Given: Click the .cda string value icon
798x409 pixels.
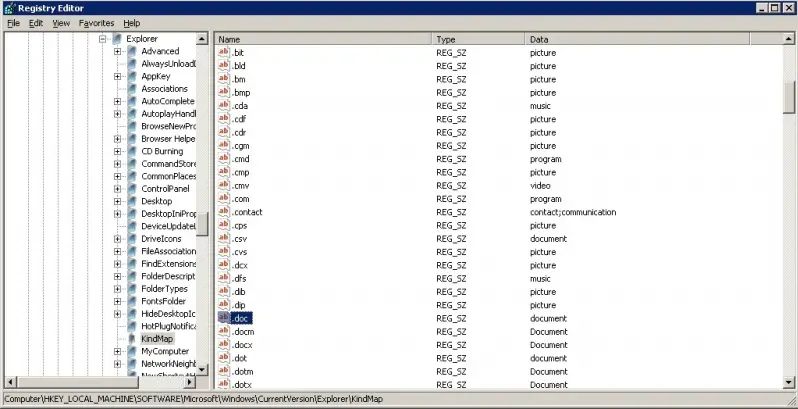Looking at the screenshot, I should pos(223,105).
